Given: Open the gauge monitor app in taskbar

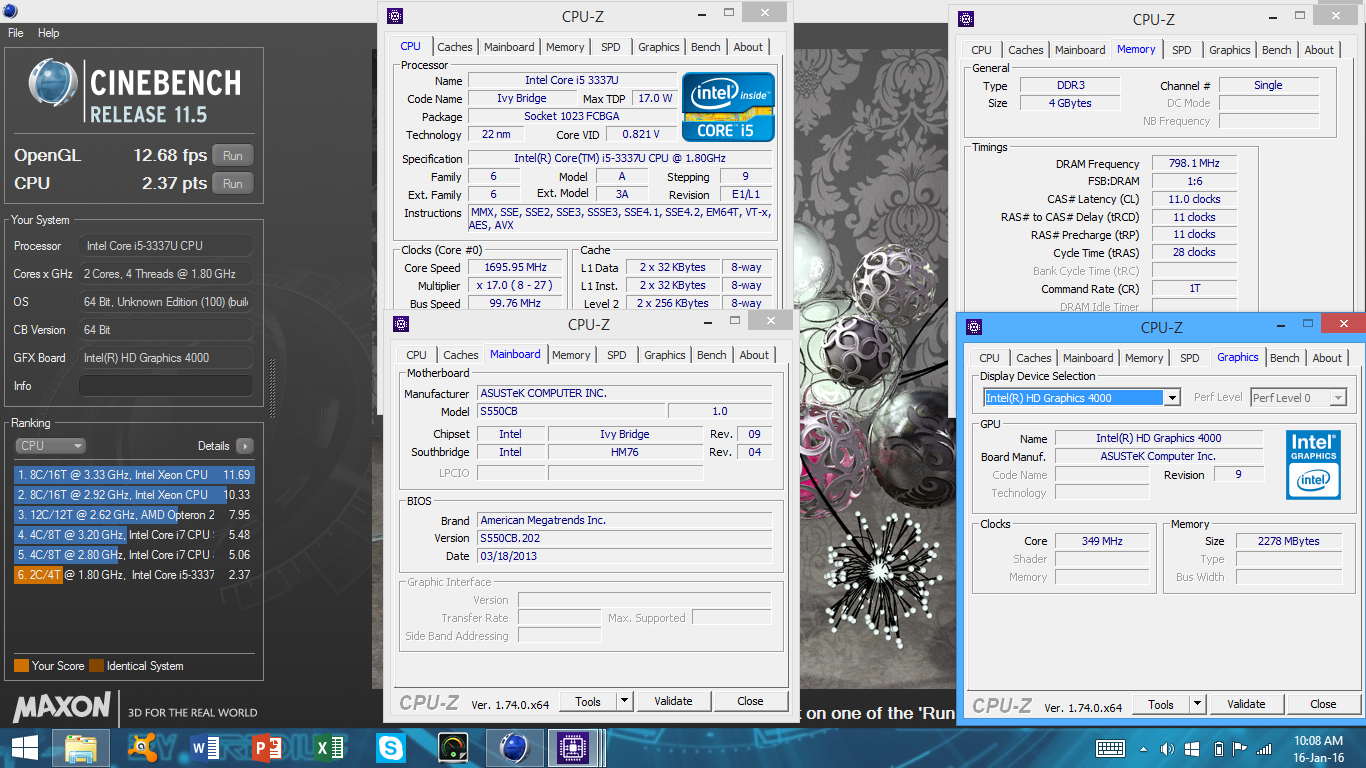Looking at the screenshot, I should (x=452, y=748).
